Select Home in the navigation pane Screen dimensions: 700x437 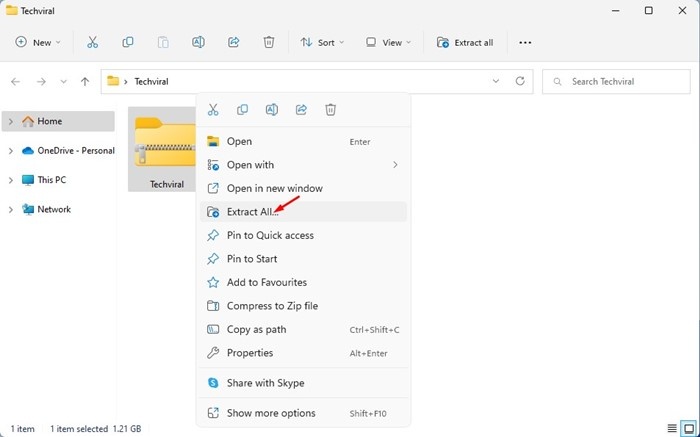click(x=58, y=121)
